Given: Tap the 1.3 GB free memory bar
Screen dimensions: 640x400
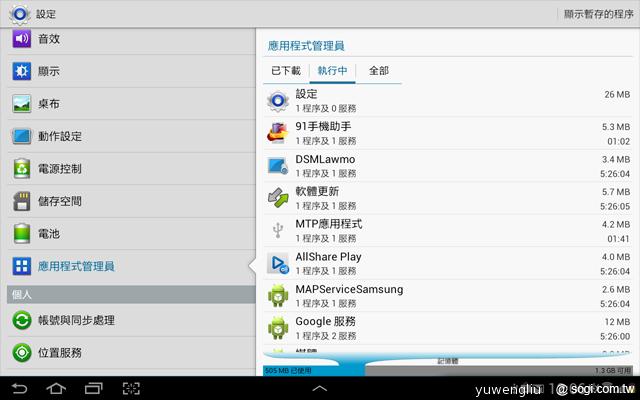Looking at the screenshot, I should pyautogui.click(x=498, y=371).
